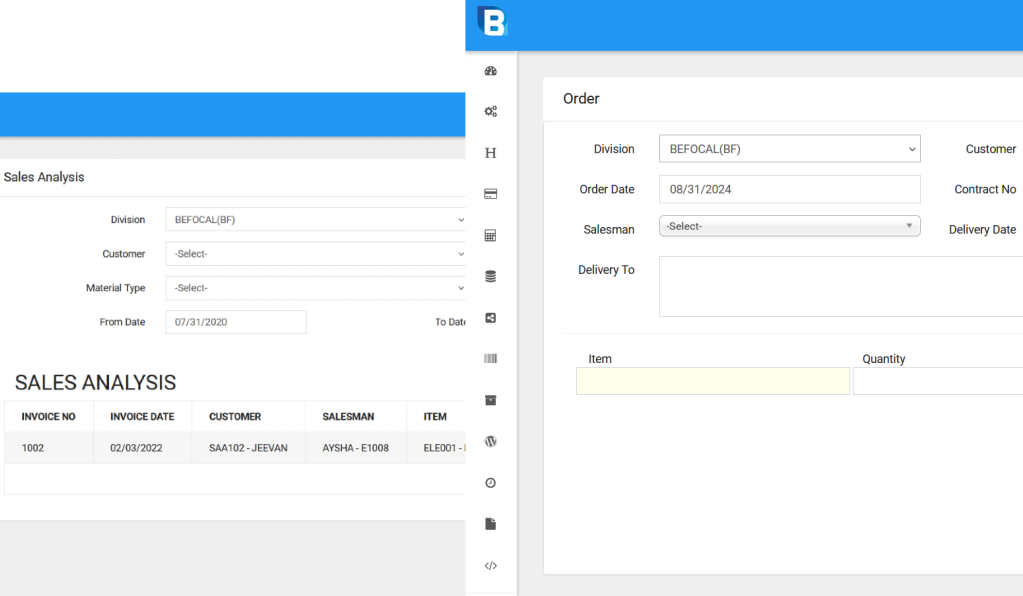
Task: Click the calculator icon in sidebar
Action: 490,236
